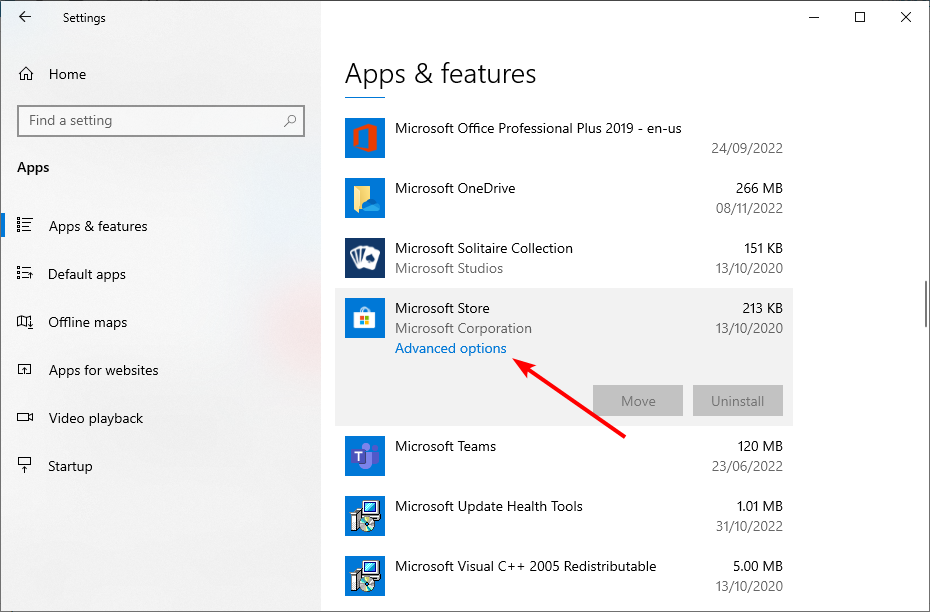Viewport: 930px width, 612px height.
Task: Click the Uninstall button
Action: point(738,401)
